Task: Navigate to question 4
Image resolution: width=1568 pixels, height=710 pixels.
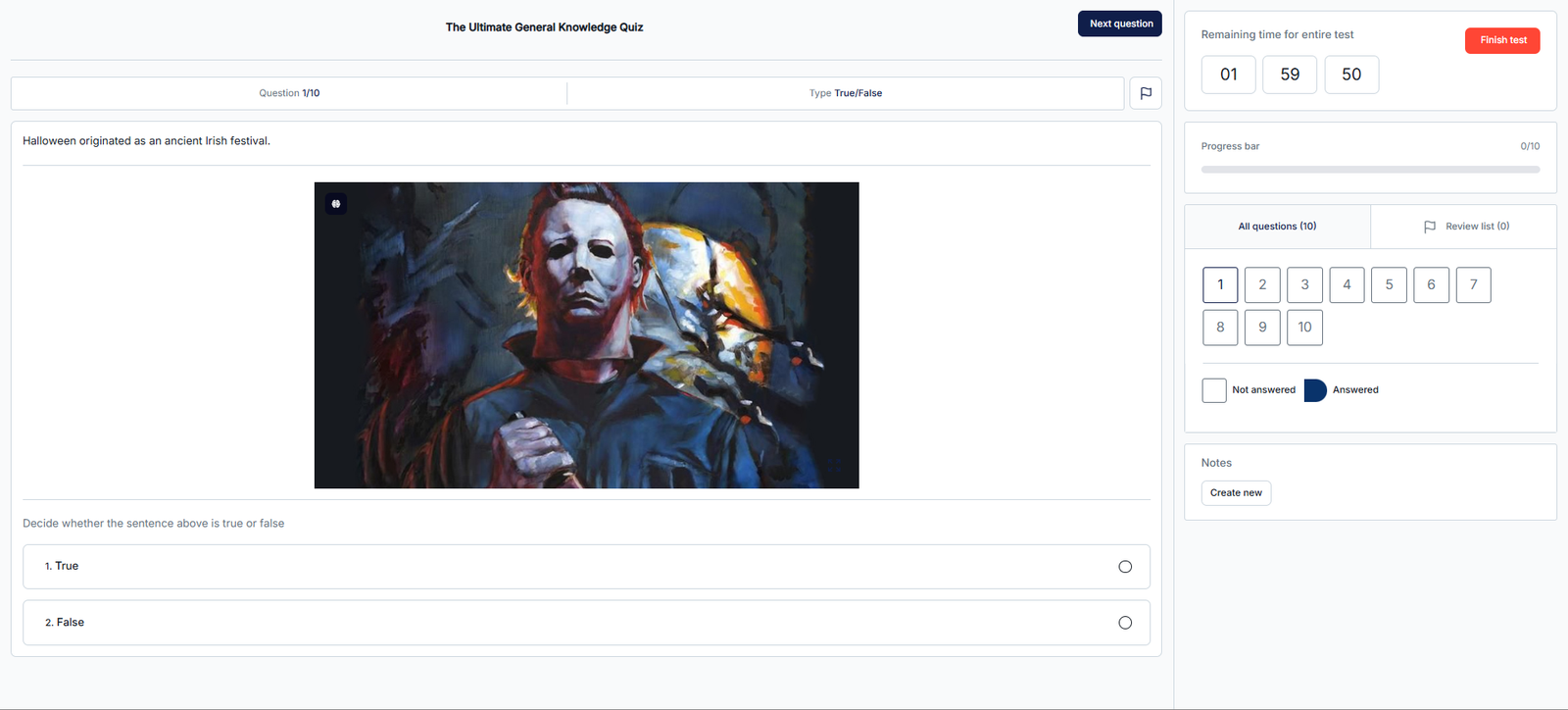Action: pos(1347,285)
